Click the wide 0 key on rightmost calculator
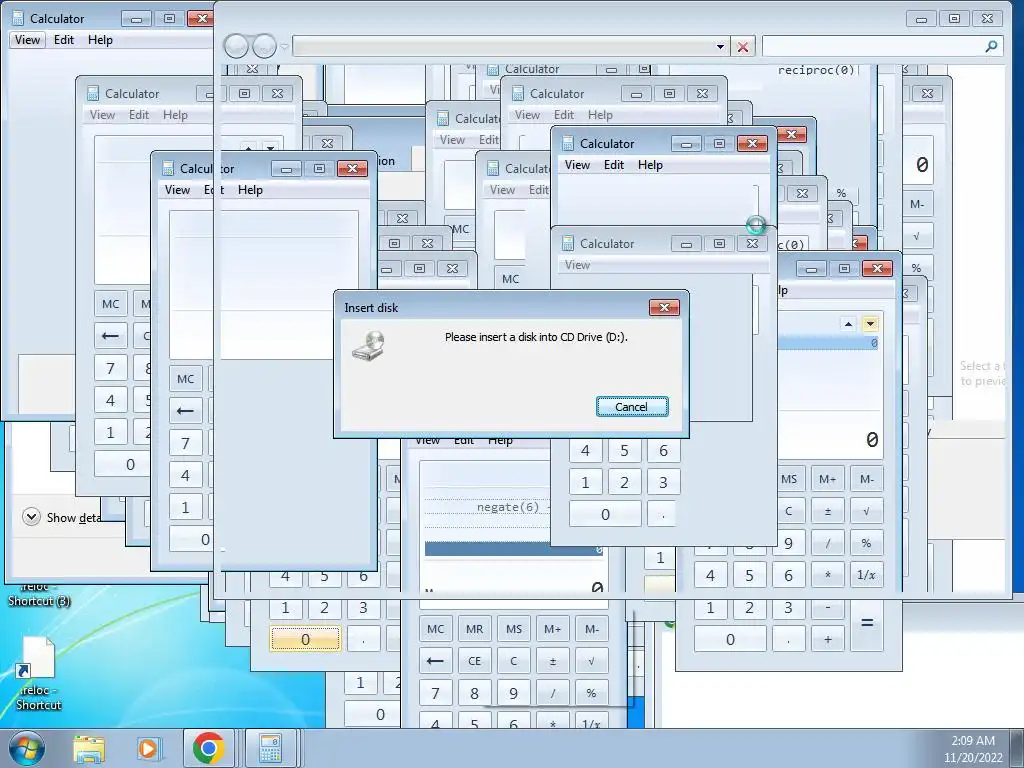Image resolution: width=1024 pixels, height=768 pixels. point(730,639)
